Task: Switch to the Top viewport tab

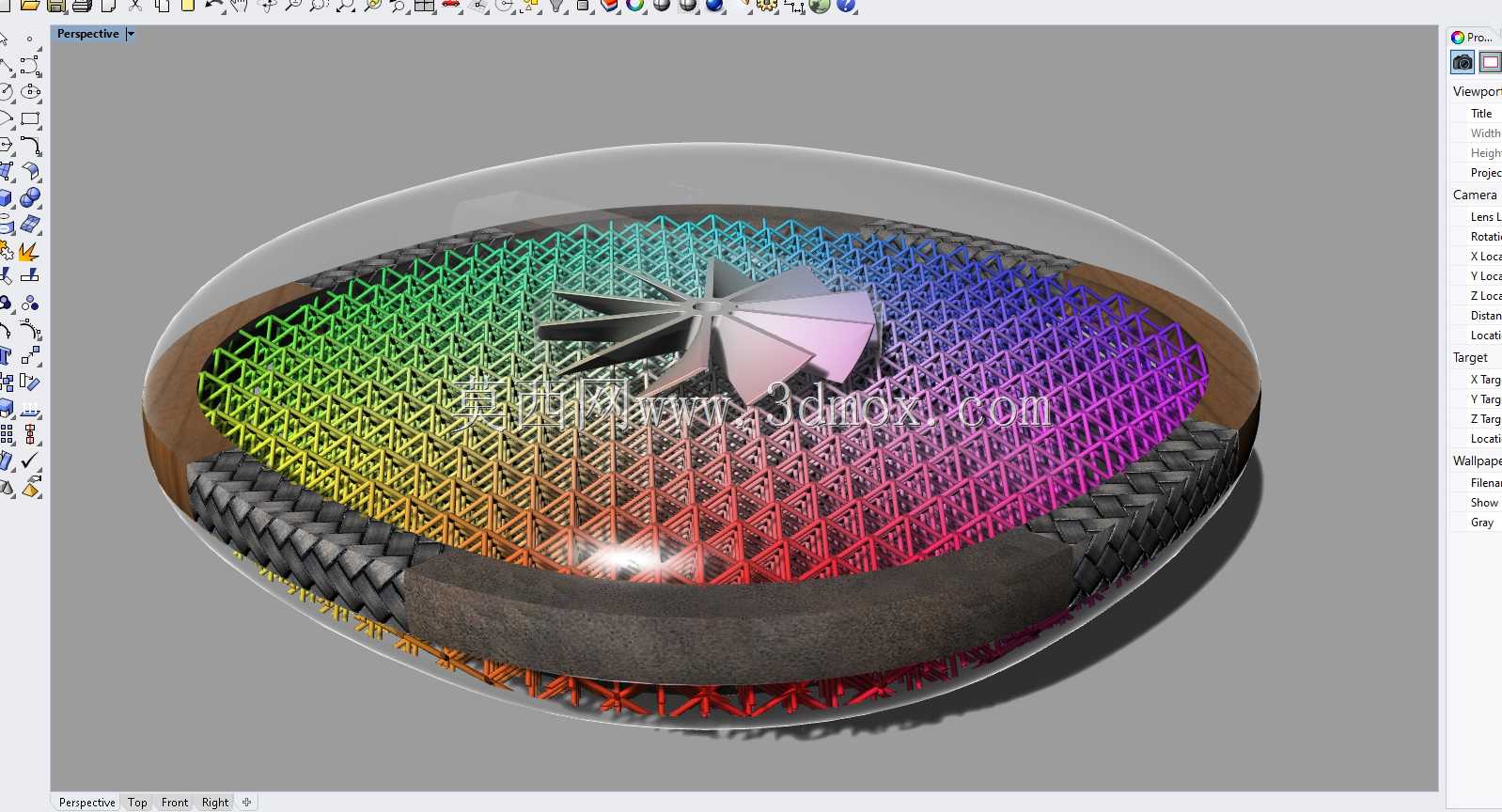Action: [137, 803]
